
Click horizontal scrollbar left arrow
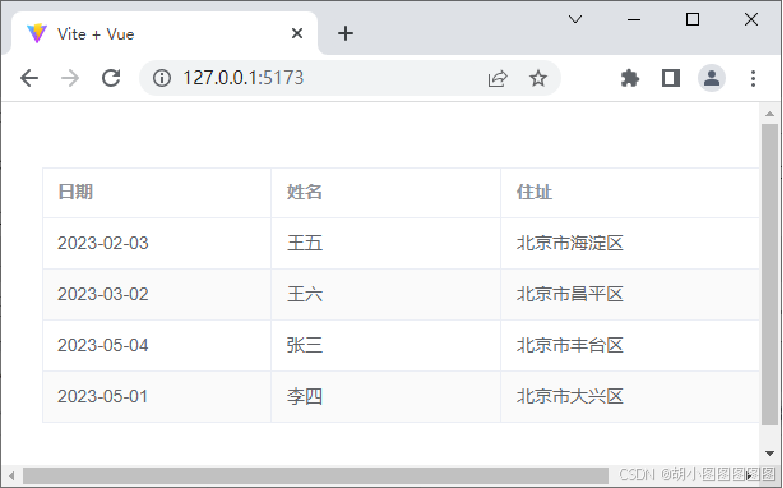tap(11, 476)
